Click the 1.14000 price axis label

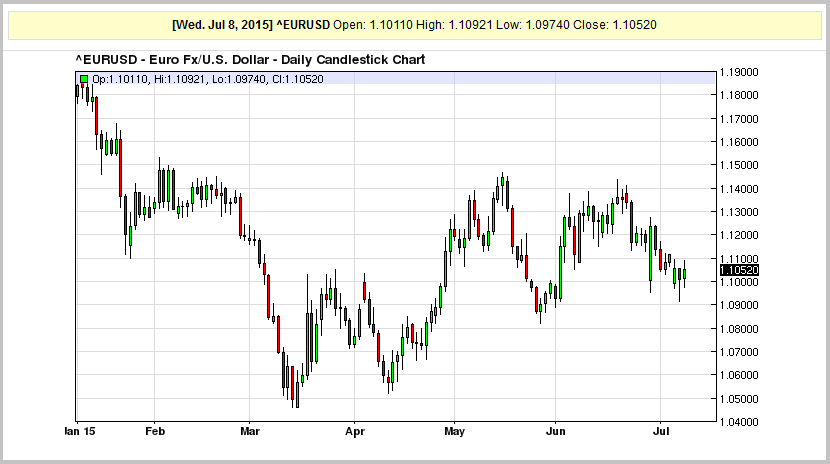(739, 189)
